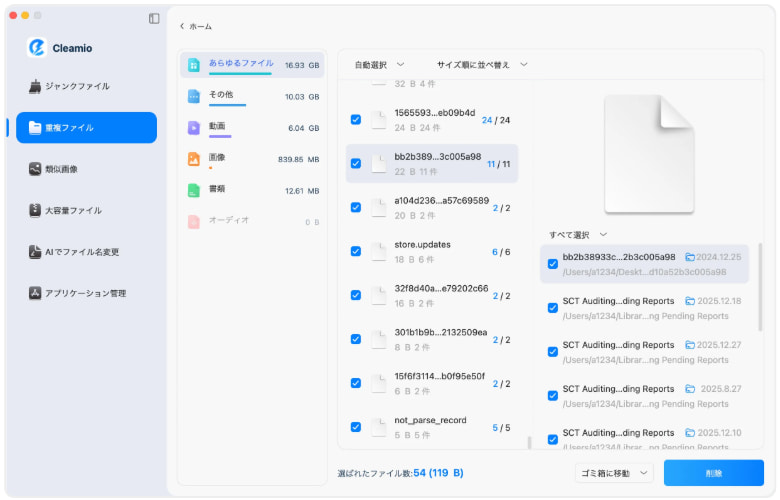The width and height of the screenshot is (780, 500).
Task: Uncheck the 301b1b9b...2132509ea checkbox
Action: point(356,339)
